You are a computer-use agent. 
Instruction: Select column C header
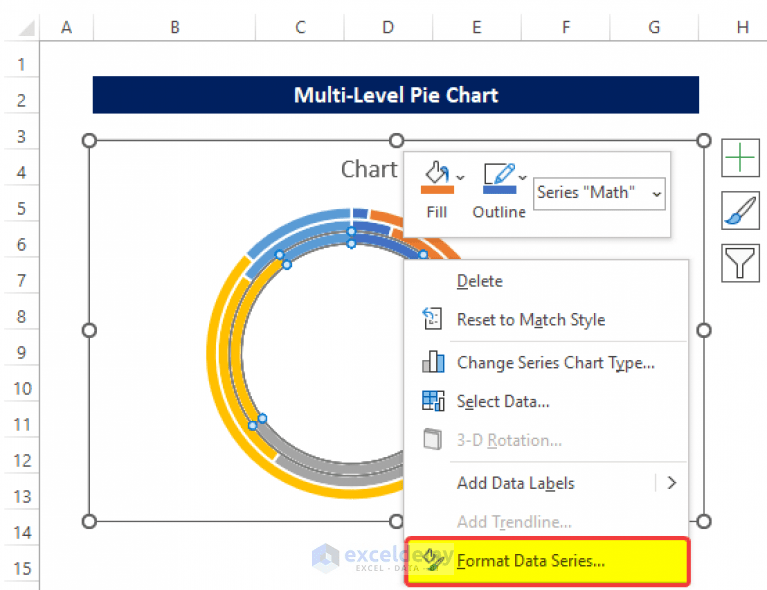(x=300, y=27)
